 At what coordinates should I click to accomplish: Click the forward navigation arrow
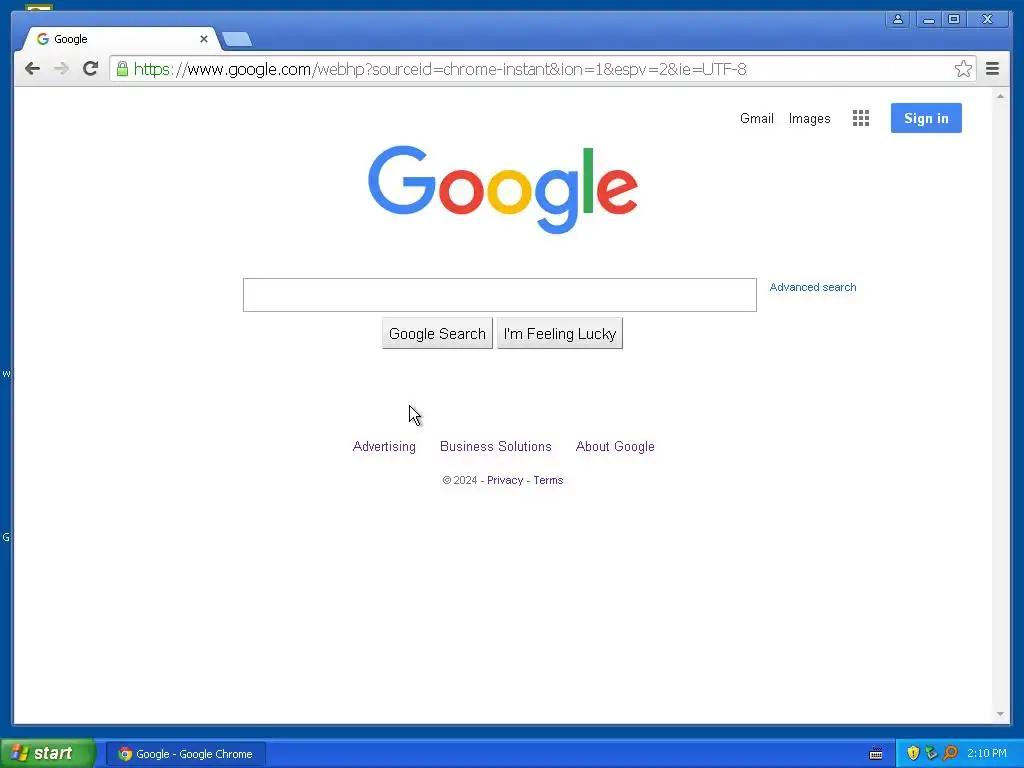click(x=61, y=69)
